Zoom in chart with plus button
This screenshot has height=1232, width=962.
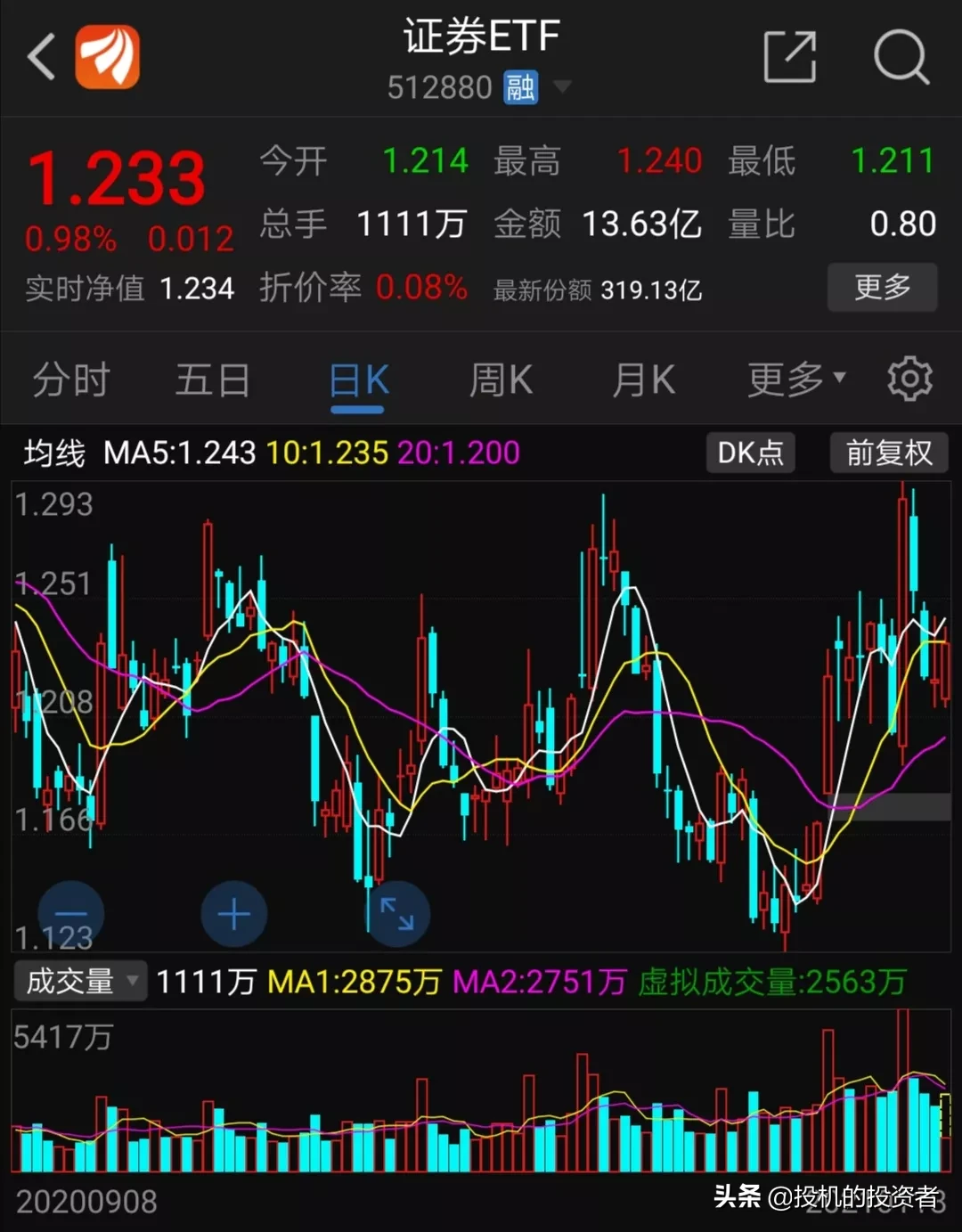click(x=233, y=915)
